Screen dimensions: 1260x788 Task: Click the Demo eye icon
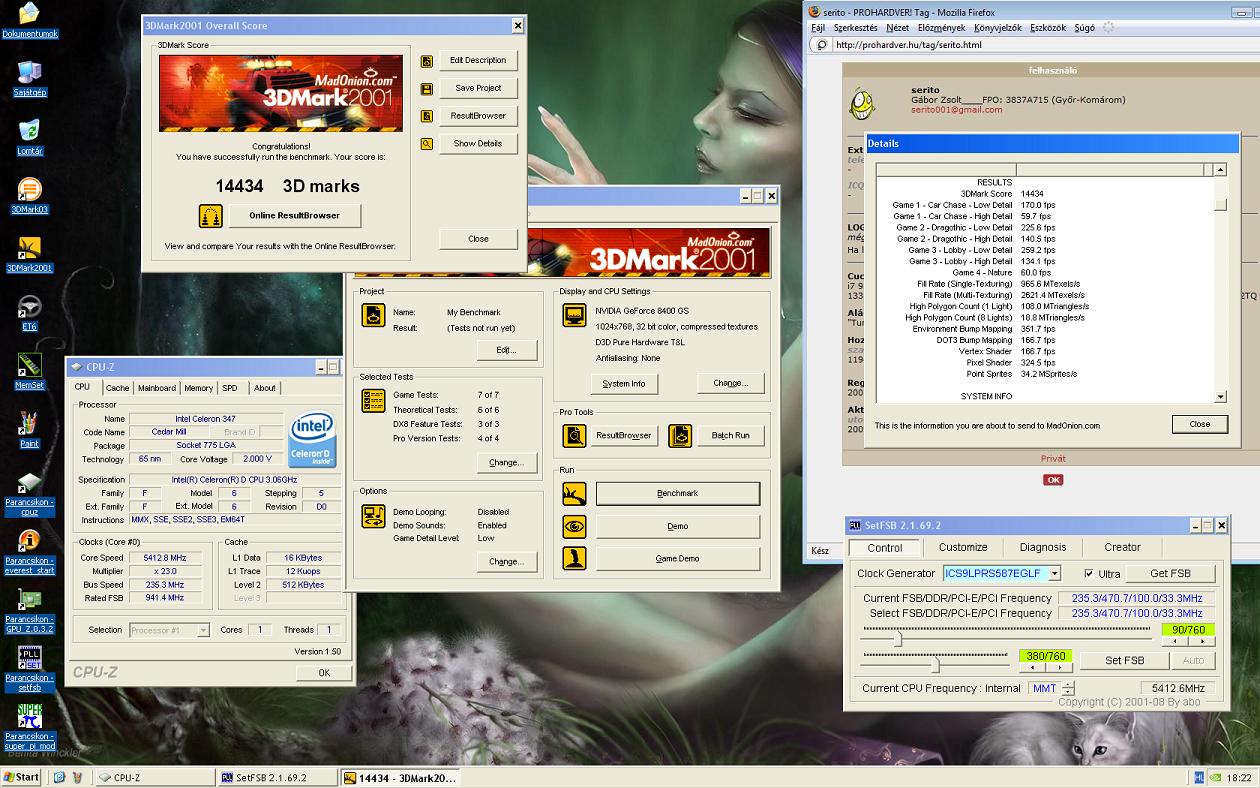[574, 526]
